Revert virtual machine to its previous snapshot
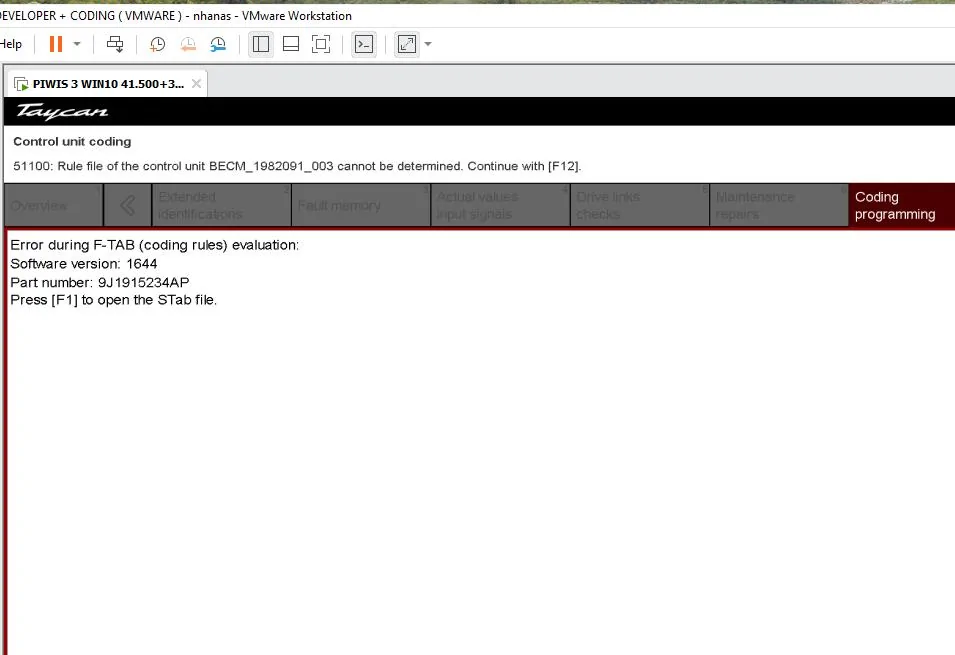This screenshot has height=655, width=955. point(188,44)
